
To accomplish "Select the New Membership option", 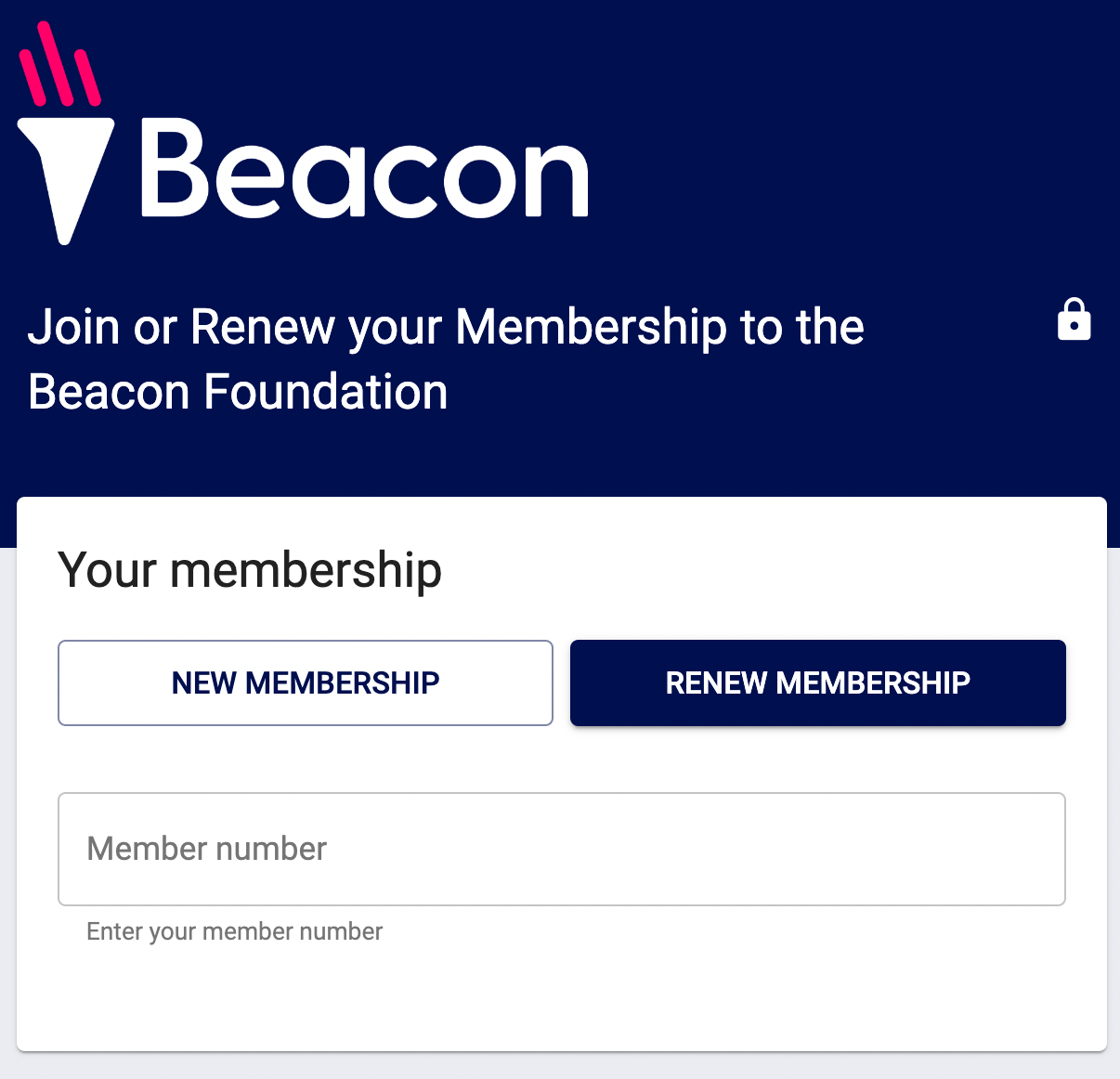I will pyautogui.click(x=306, y=682).
